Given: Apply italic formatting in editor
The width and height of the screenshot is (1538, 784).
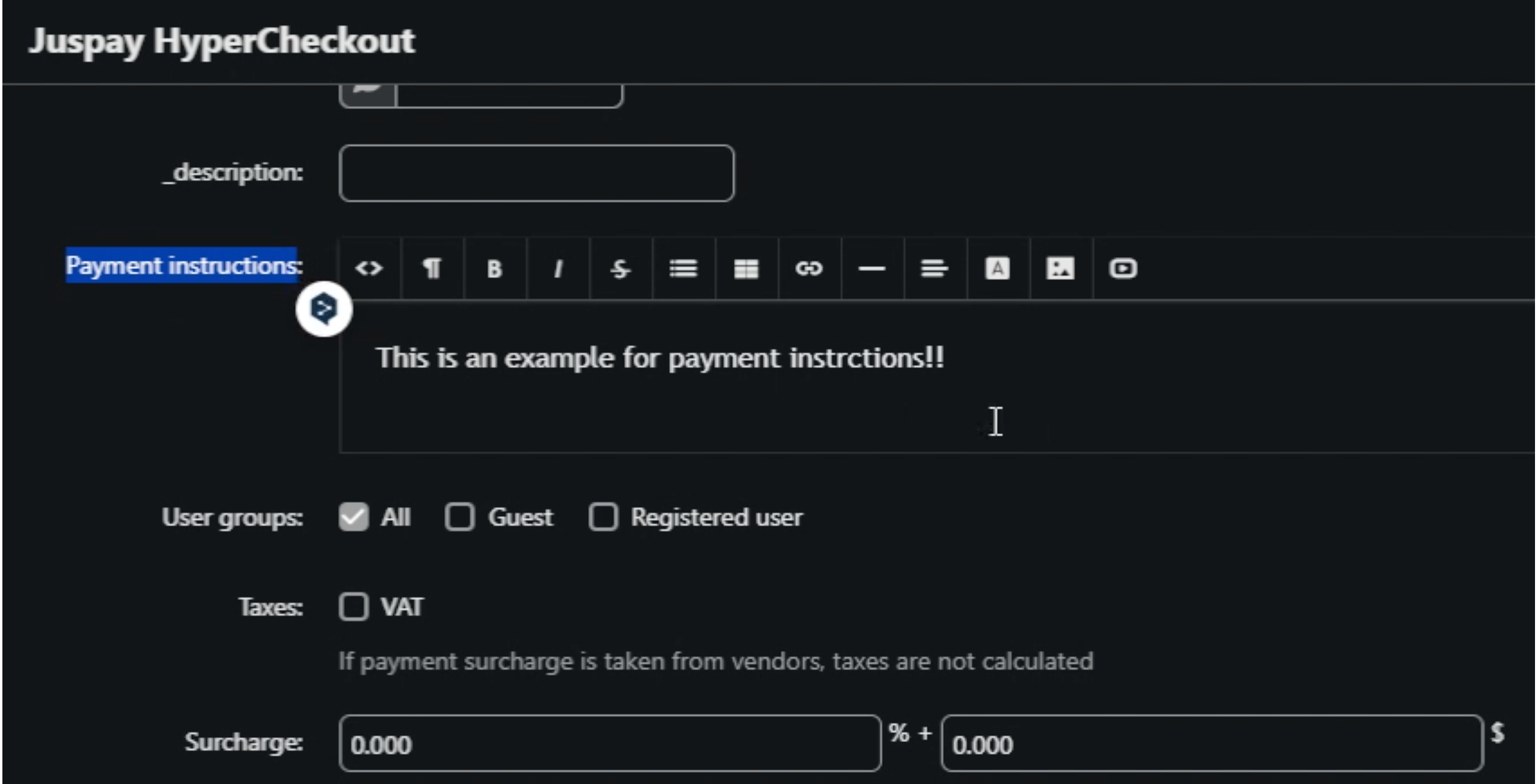Looking at the screenshot, I should pyautogui.click(x=558, y=269).
